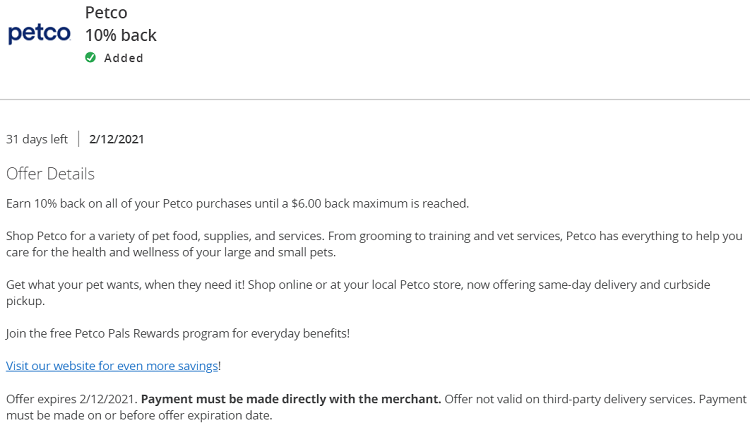750x423 pixels.
Task: Click the 'Earn 10% back on all' sentence
Action: (x=237, y=203)
